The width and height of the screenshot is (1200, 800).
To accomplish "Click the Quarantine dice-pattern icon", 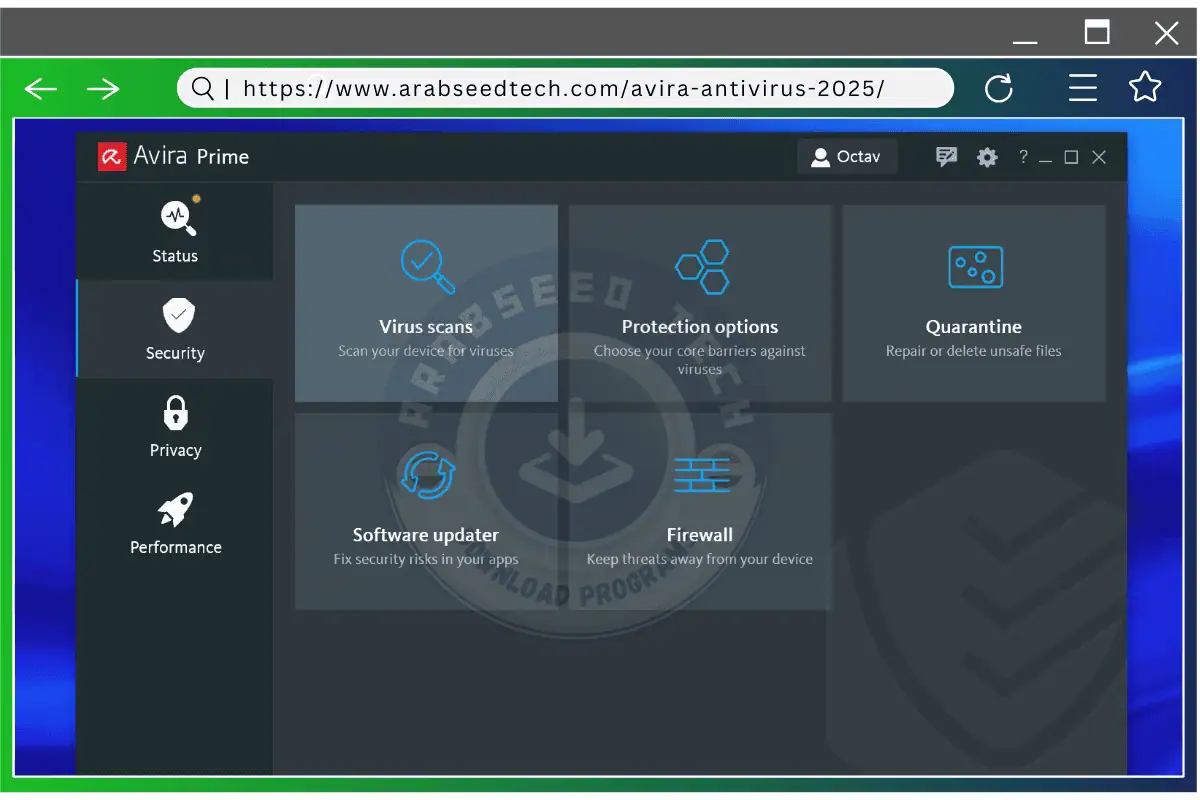I will [x=973, y=265].
